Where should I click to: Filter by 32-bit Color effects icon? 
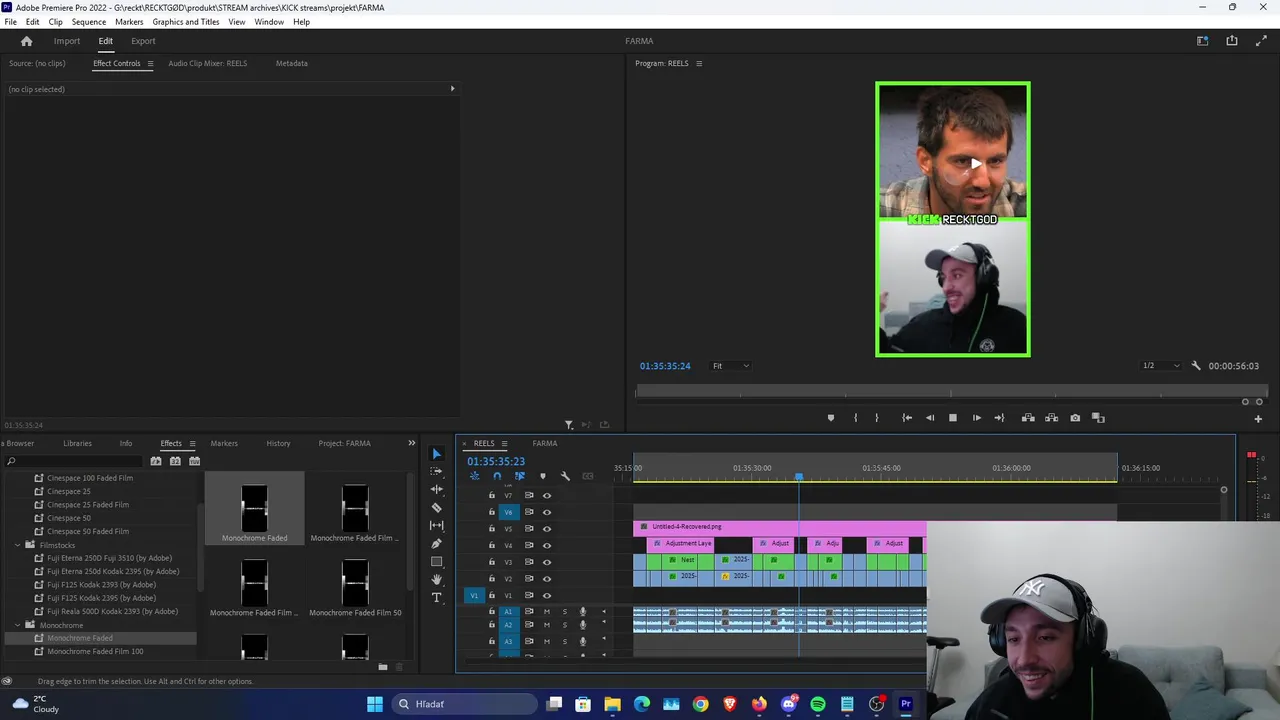coord(175,461)
